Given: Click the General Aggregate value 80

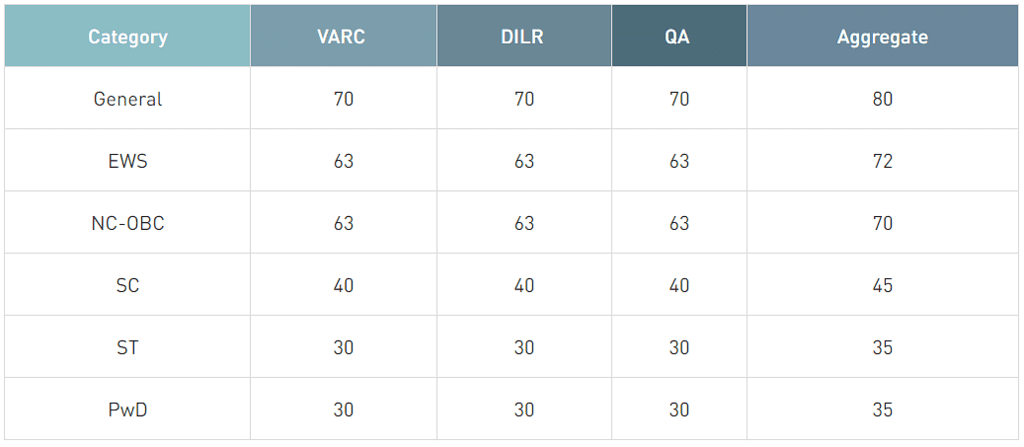Looking at the screenshot, I should [x=882, y=99].
